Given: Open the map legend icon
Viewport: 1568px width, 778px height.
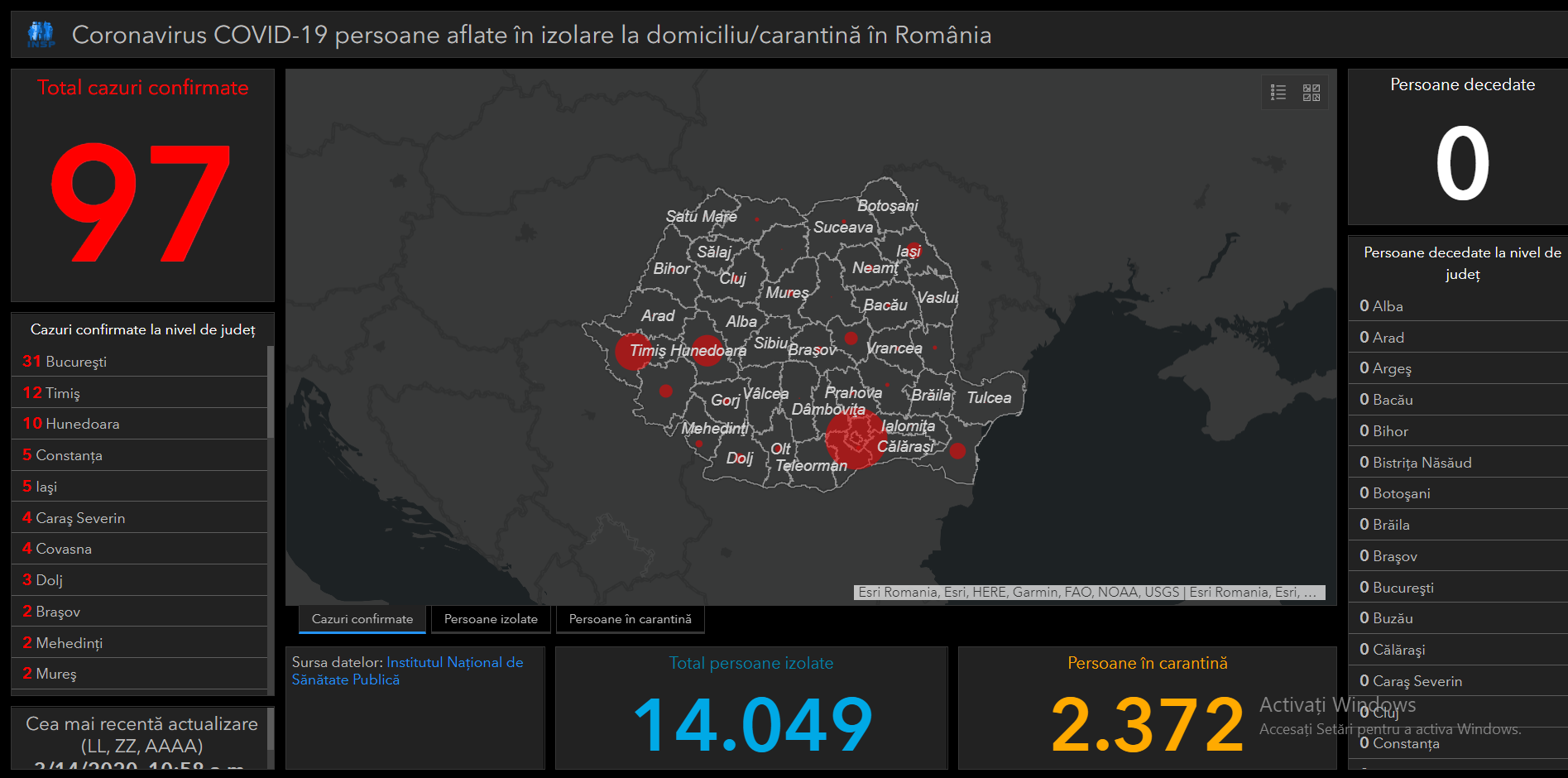Looking at the screenshot, I should [1278, 93].
